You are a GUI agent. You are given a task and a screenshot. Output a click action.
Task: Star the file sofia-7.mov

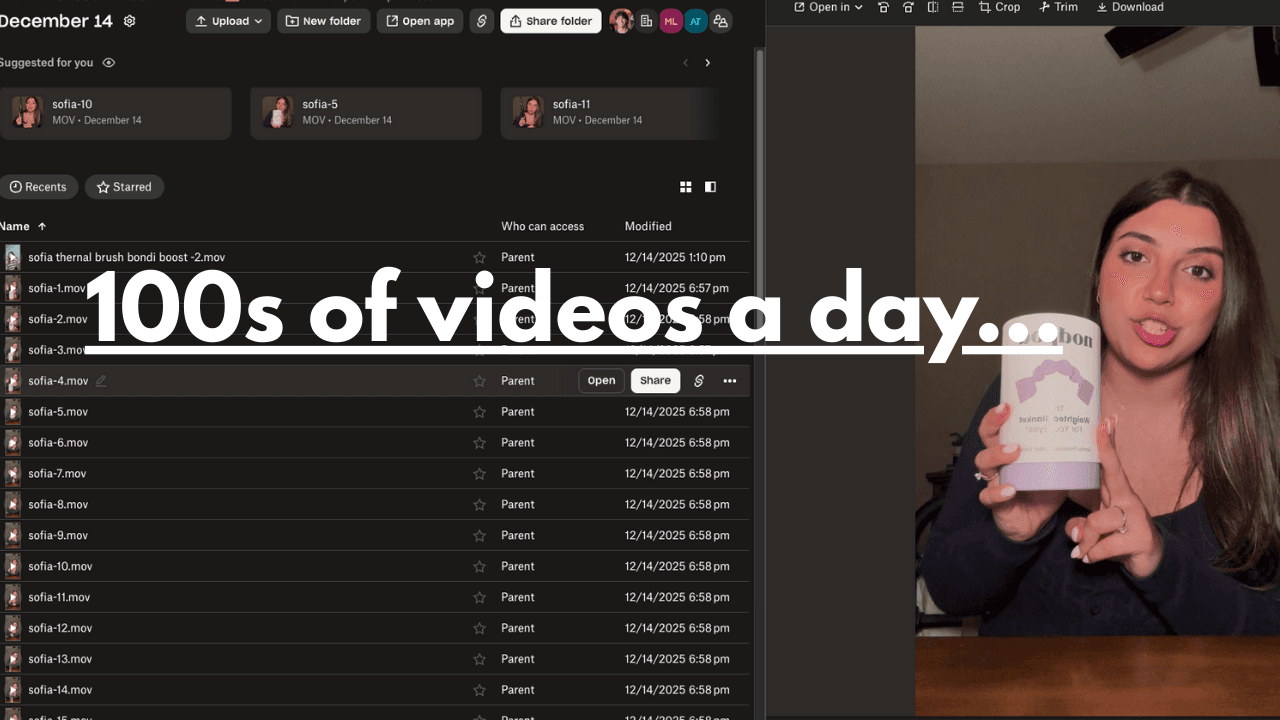[479, 473]
